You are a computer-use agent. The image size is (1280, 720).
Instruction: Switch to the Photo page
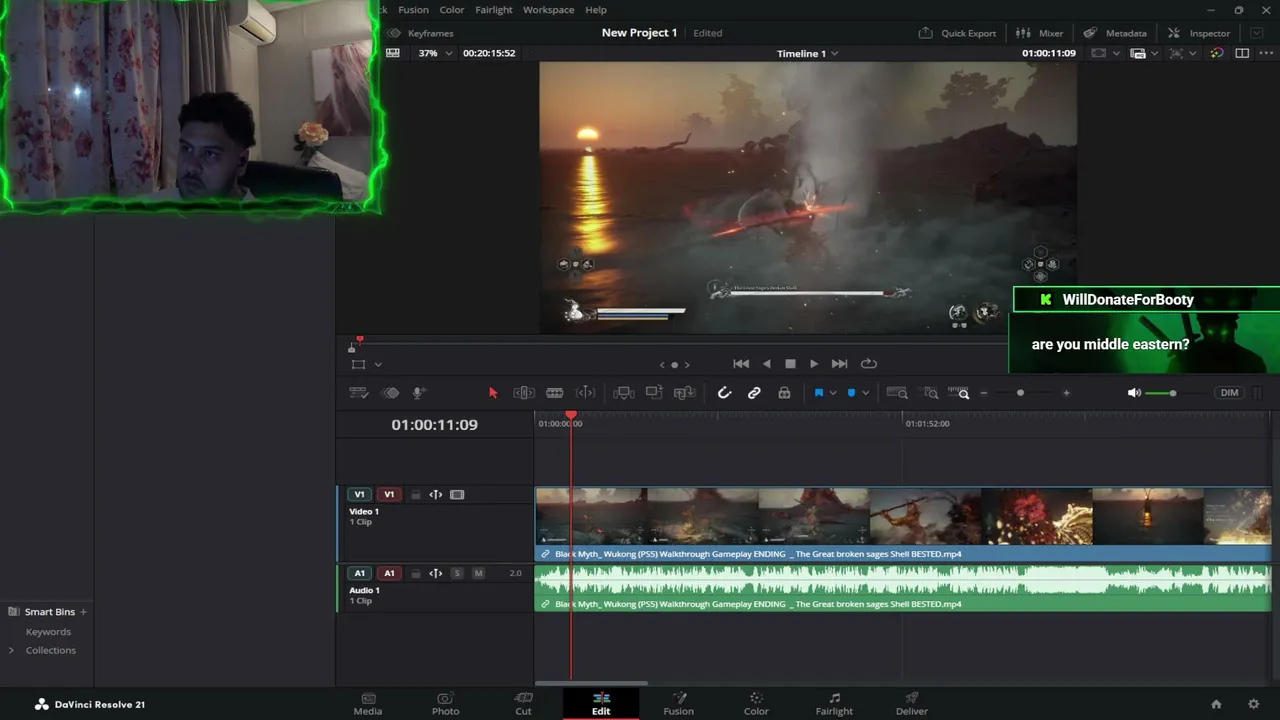coord(445,704)
